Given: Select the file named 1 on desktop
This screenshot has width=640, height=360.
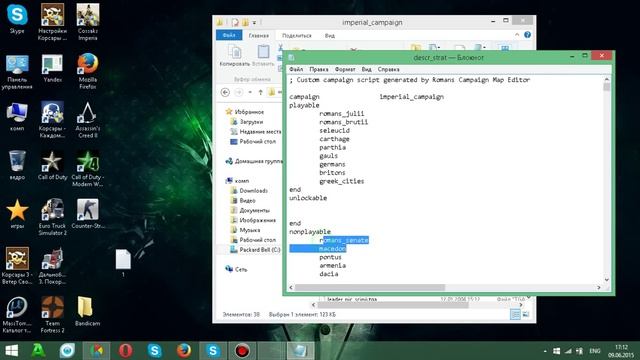Looking at the screenshot, I should 123,263.
